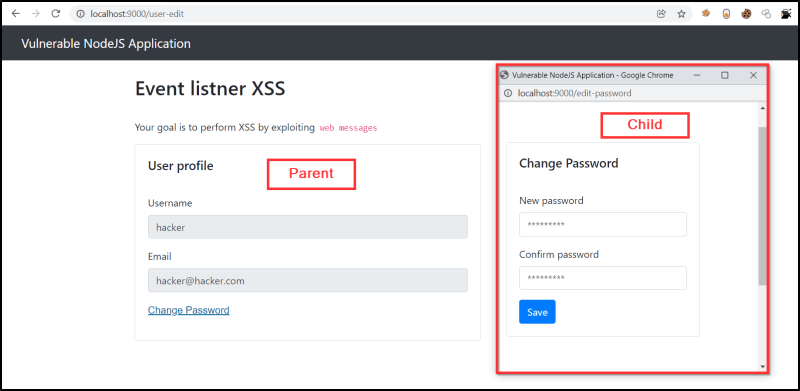Click the globe icon in child window title

[505, 75]
